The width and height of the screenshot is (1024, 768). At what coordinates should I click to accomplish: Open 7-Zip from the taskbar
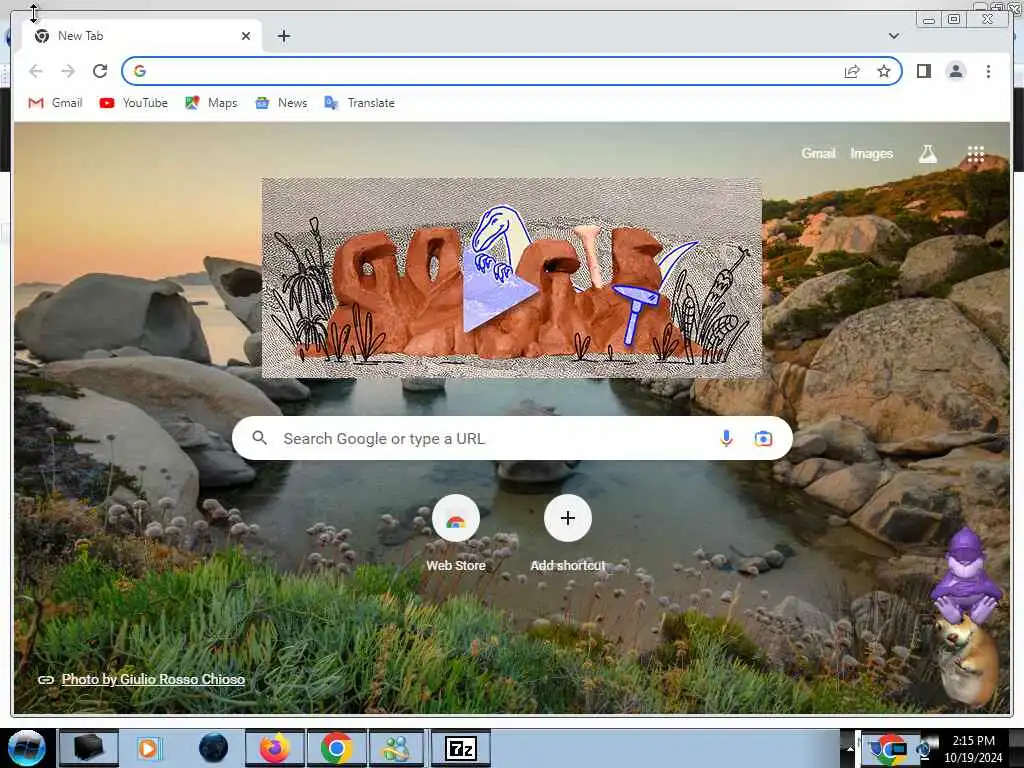click(x=460, y=748)
